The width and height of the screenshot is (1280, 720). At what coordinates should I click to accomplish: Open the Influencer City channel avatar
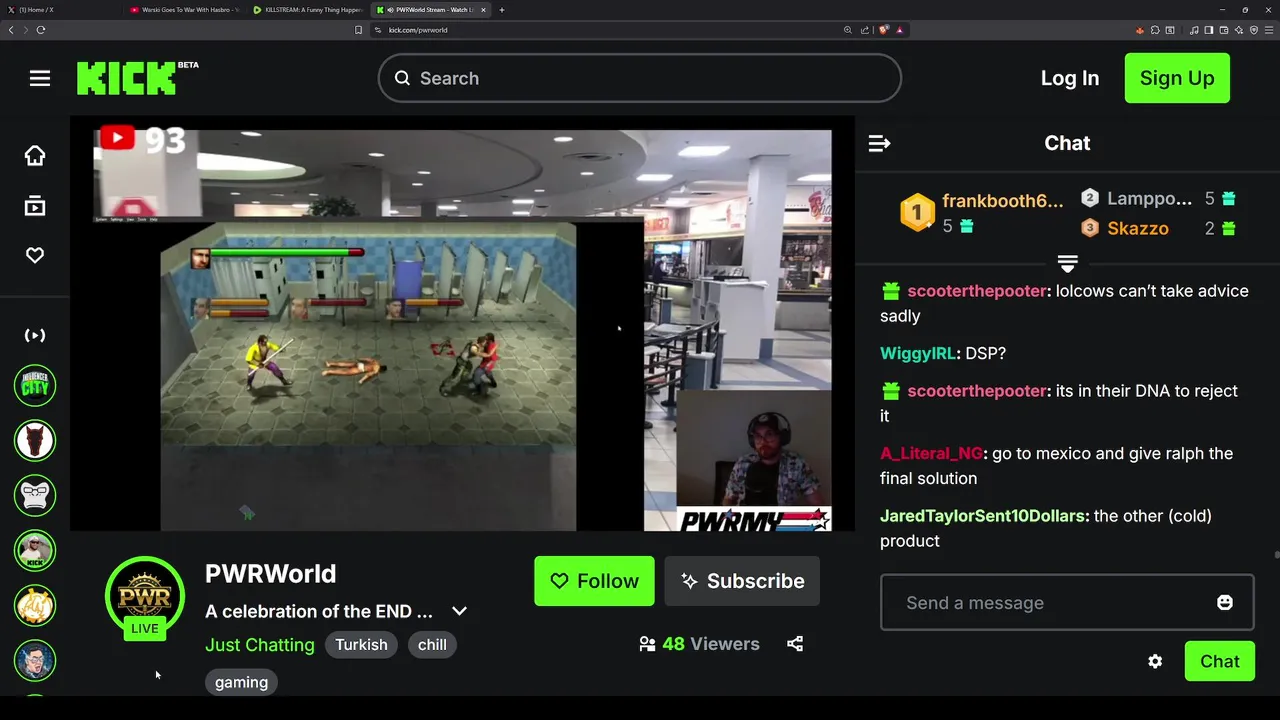pos(35,386)
